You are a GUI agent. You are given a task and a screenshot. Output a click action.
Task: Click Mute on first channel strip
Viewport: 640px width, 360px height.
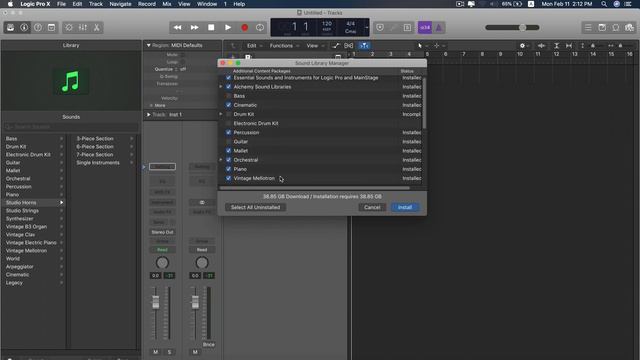coord(156,352)
